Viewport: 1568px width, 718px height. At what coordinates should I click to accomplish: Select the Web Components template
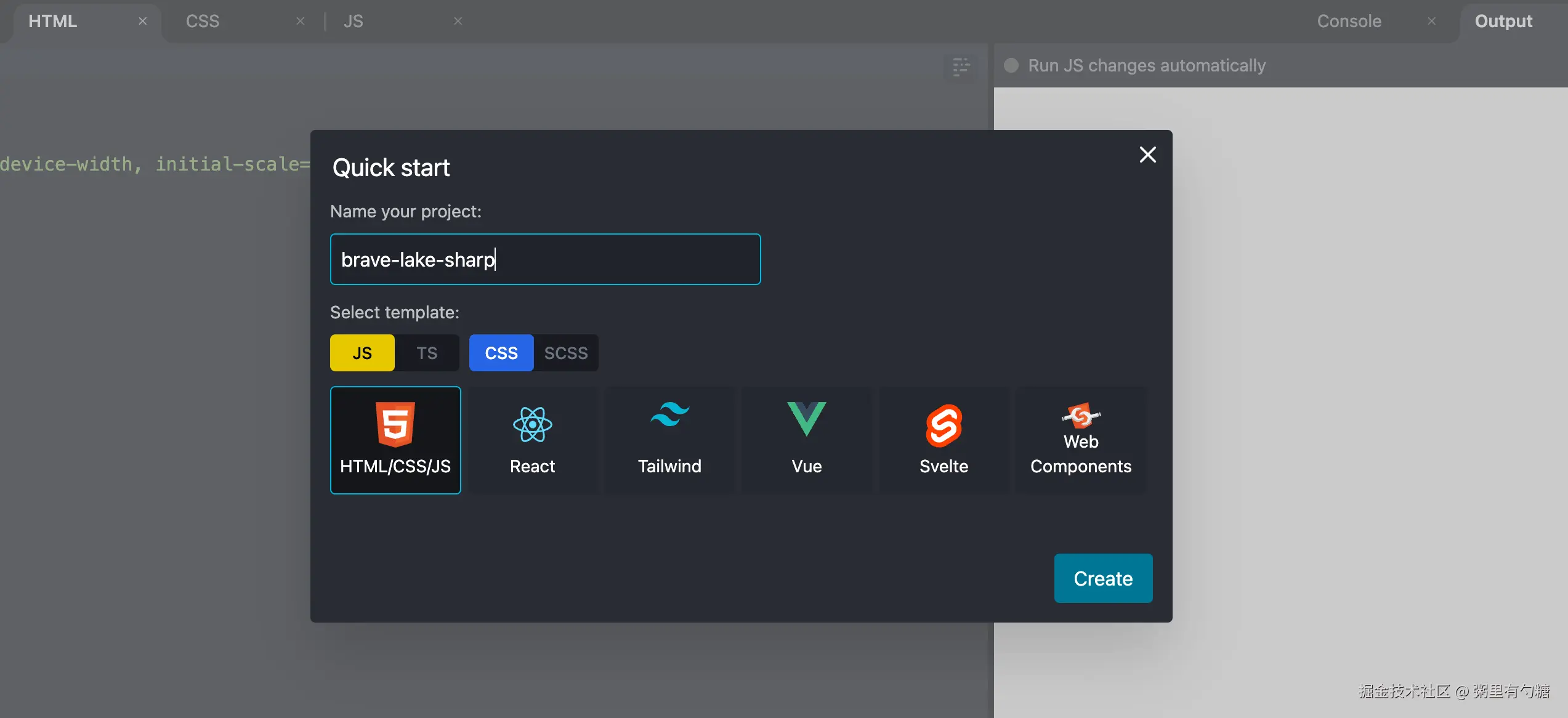pyautogui.click(x=1081, y=440)
